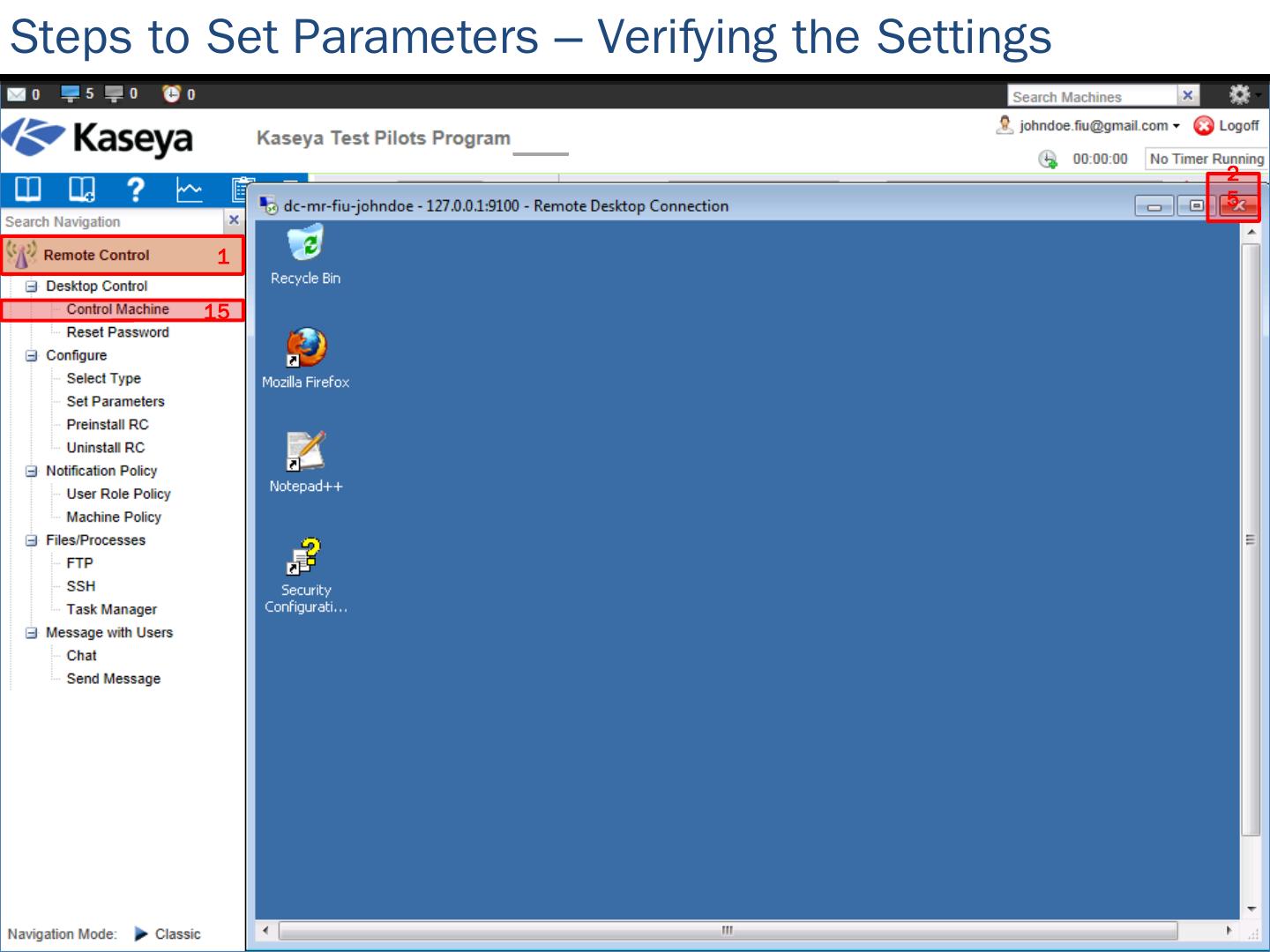Screen dimensions: 1270x952
Task: Clear the Search Machines field with its X
Action: (1188, 95)
